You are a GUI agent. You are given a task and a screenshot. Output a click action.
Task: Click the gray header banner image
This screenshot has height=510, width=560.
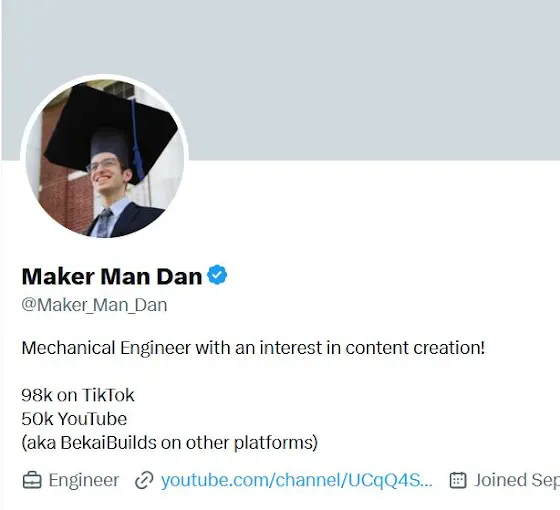coord(280,80)
